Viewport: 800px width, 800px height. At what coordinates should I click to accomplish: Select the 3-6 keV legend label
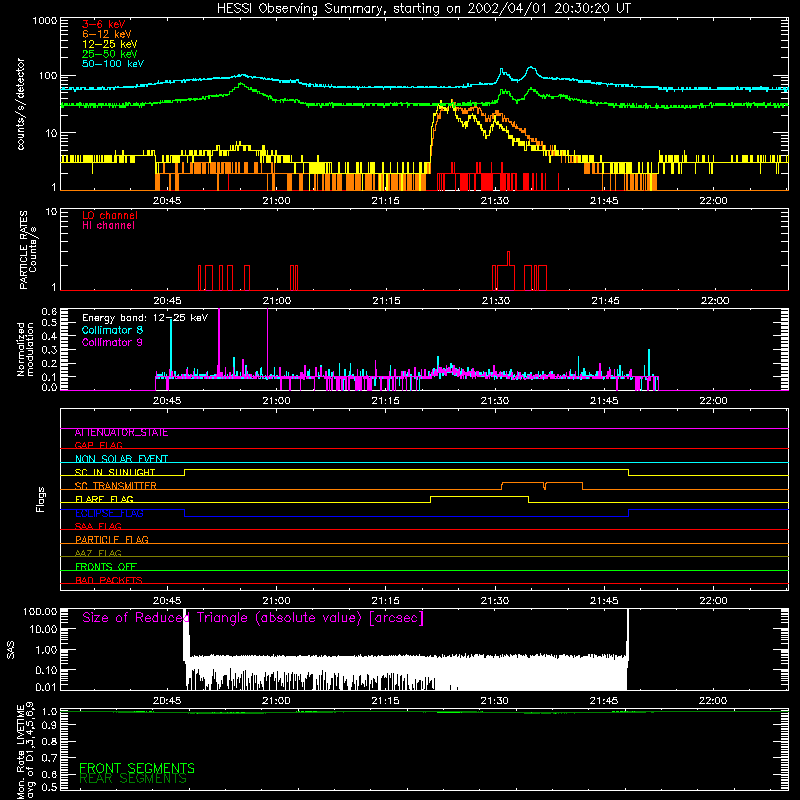[x=104, y=24]
